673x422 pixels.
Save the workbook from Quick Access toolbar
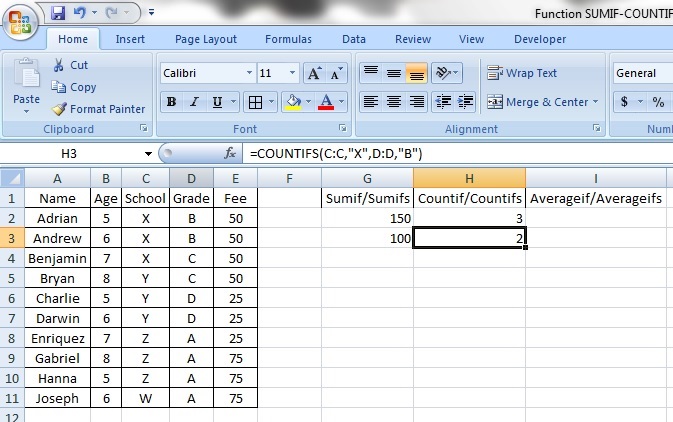click(57, 13)
